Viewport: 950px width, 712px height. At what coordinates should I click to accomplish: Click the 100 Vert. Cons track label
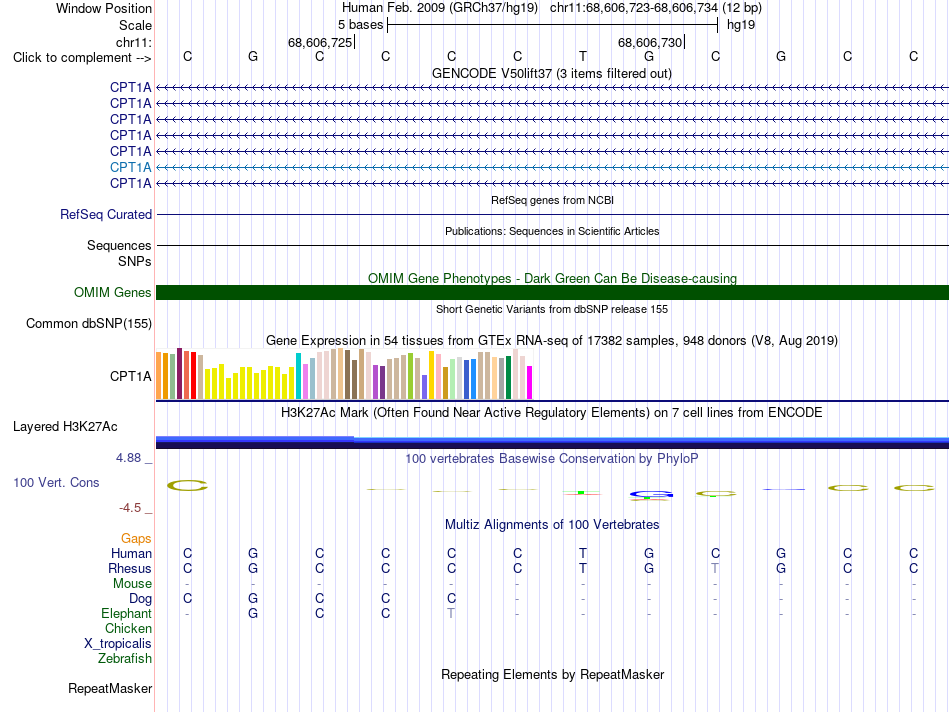(56, 483)
